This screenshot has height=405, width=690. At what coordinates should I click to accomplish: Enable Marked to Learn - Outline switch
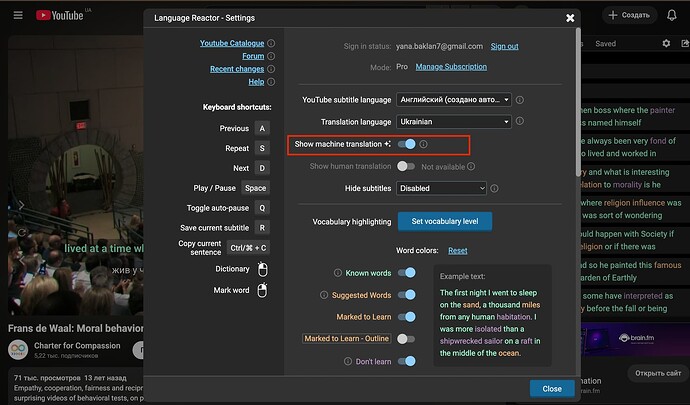pyautogui.click(x=406, y=339)
